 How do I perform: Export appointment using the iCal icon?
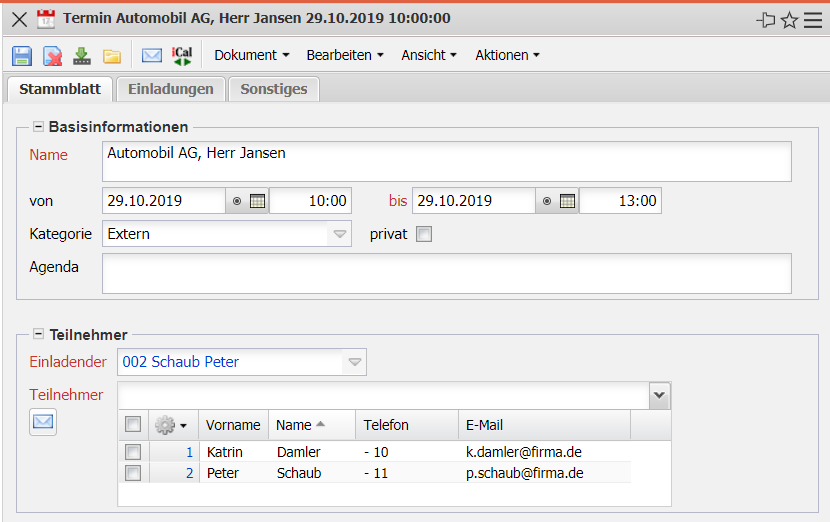(x=182, y=55)
